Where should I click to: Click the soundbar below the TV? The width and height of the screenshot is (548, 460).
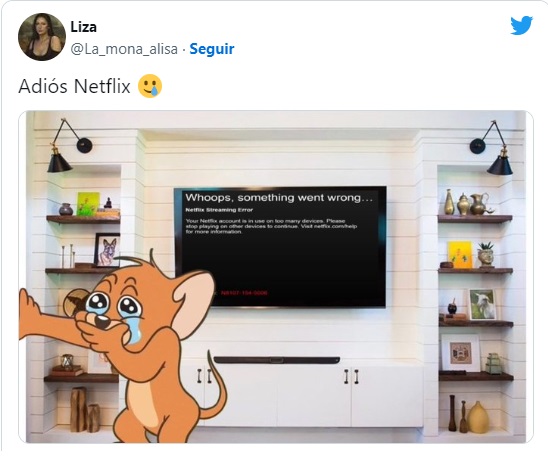(x=276, y=360)
